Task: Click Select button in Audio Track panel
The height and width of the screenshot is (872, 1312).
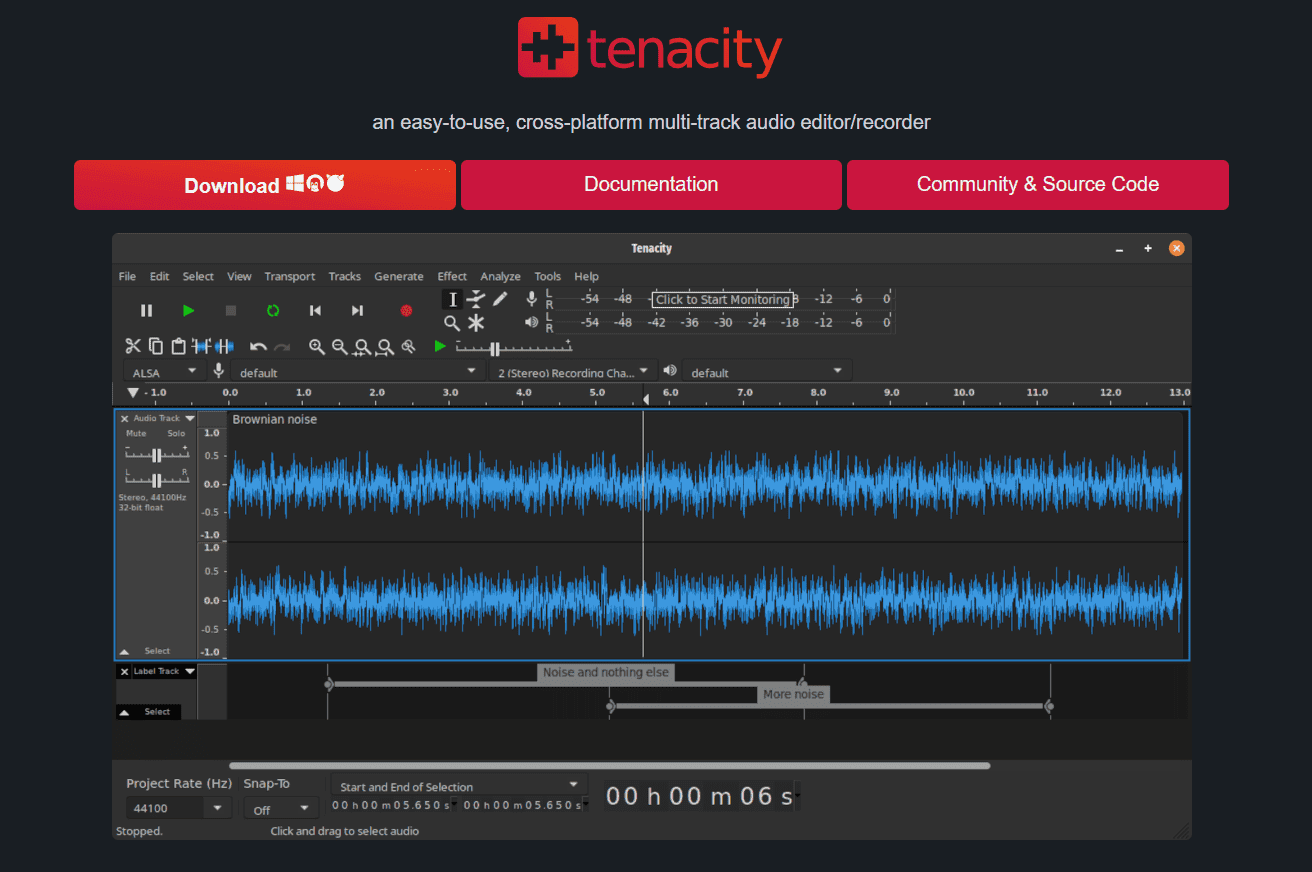Action: click(x=157, y=651)
